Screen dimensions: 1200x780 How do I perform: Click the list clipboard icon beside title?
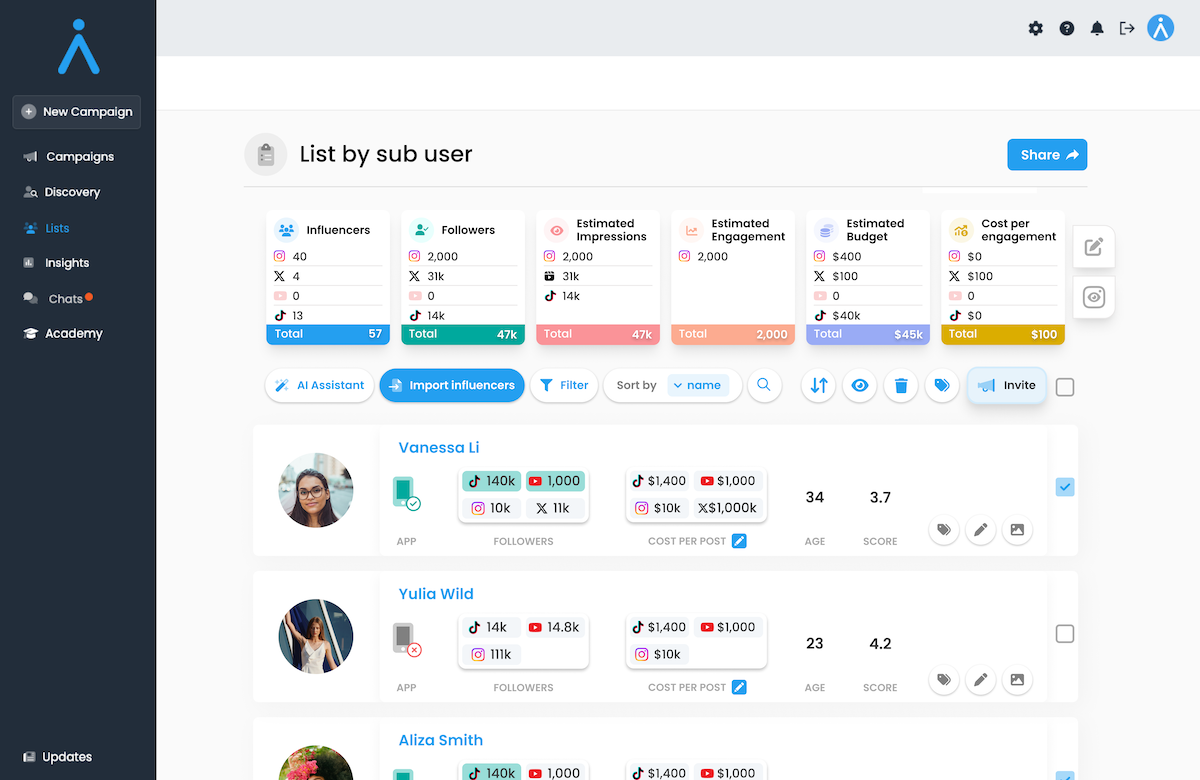[x=266, y=155]
